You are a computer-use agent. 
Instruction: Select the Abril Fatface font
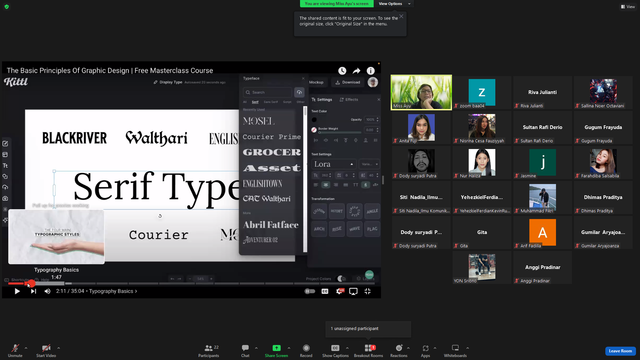pyautogui.click(x=271, y=225)
